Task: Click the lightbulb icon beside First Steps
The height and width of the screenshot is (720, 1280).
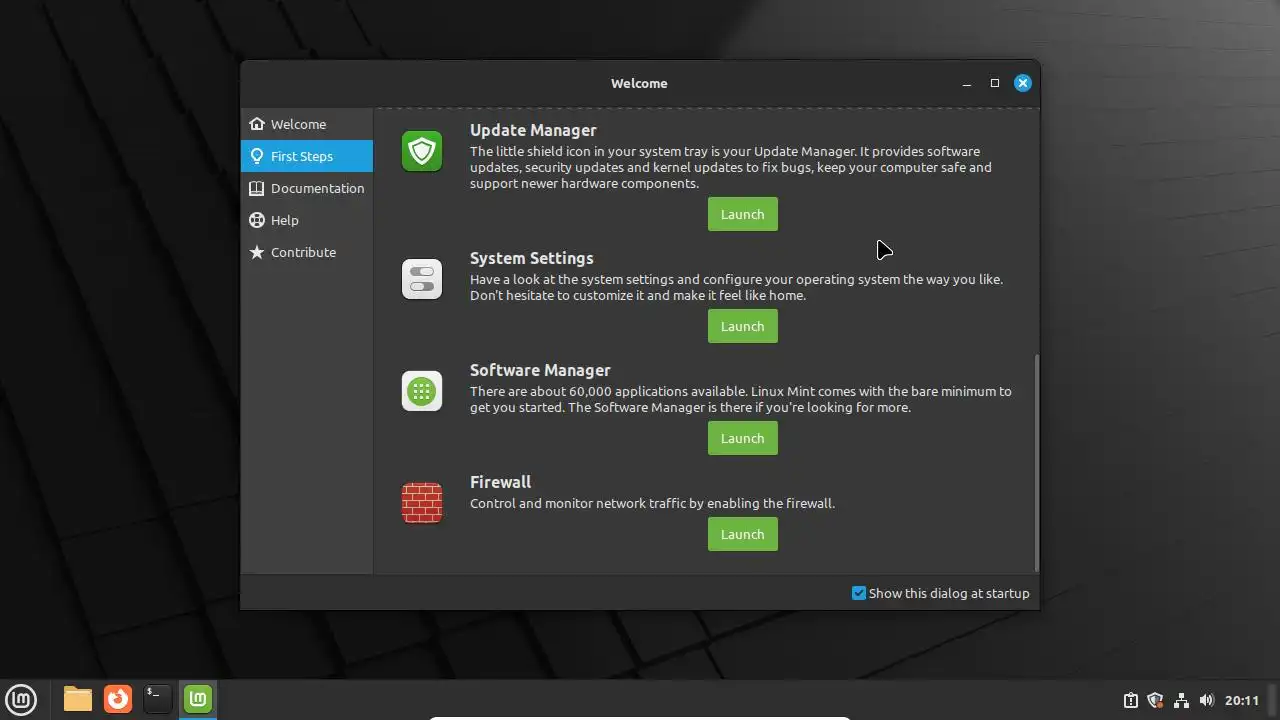Action: 257,156
